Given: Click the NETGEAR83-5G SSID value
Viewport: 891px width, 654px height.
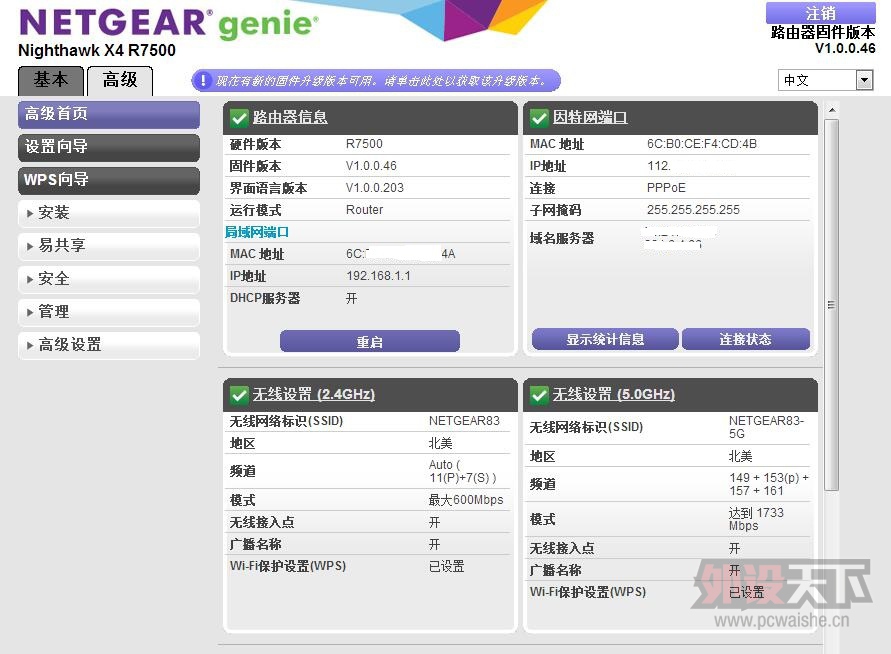Looking at the screenshot, I should (x=766, y=427).
